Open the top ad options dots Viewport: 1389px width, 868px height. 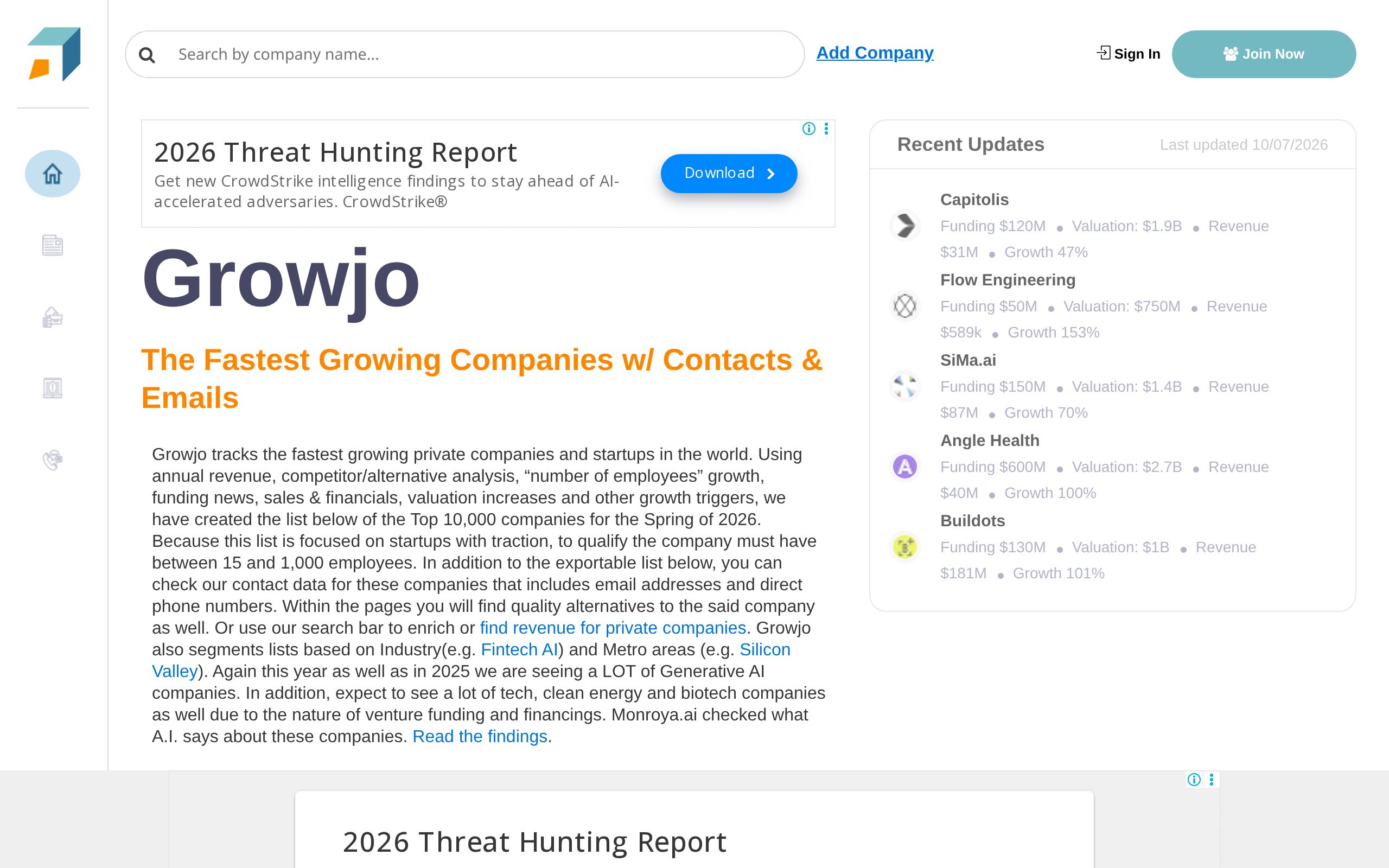point(826,129)
